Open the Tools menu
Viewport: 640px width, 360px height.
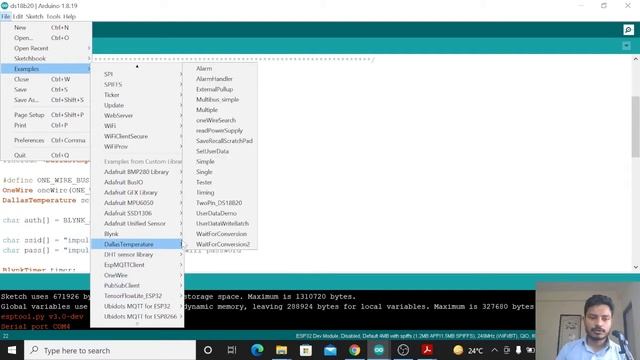click(53, 16)
